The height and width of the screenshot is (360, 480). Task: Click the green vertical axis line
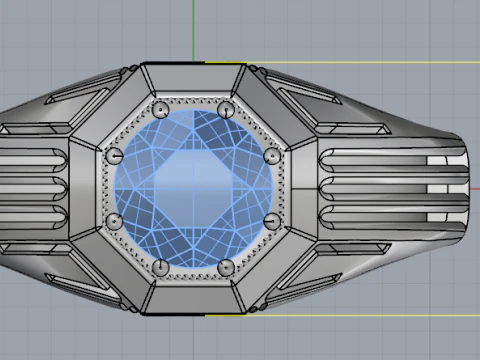pos(193,31)
